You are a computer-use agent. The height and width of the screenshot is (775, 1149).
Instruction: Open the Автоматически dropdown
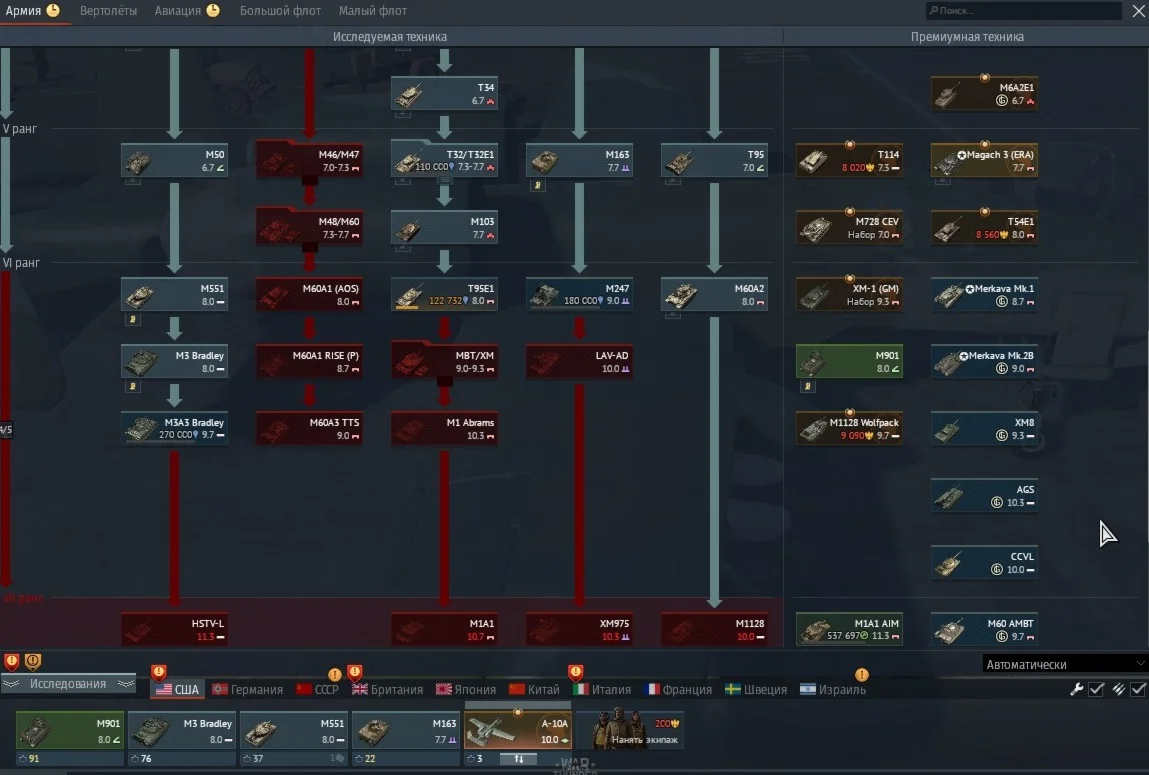1064,664
